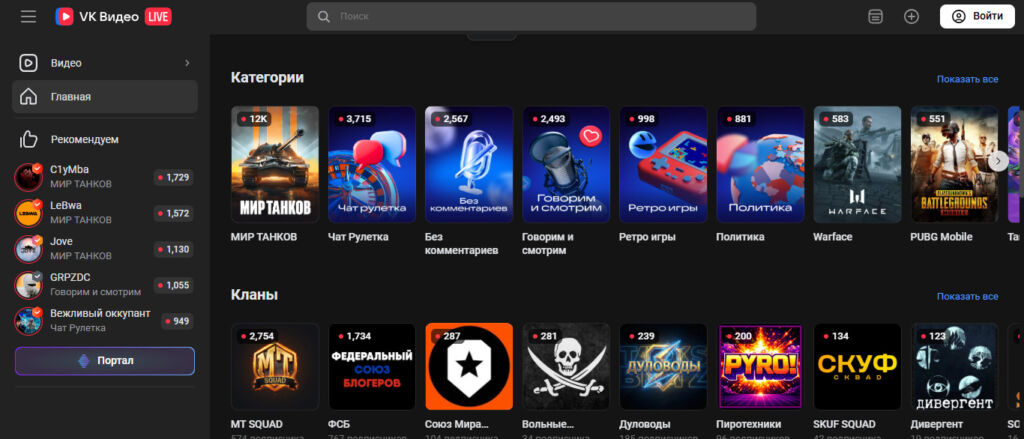Click the 1,055 viewers badge
This screenshot has height=439, width=1024.
tap(173, 285)
